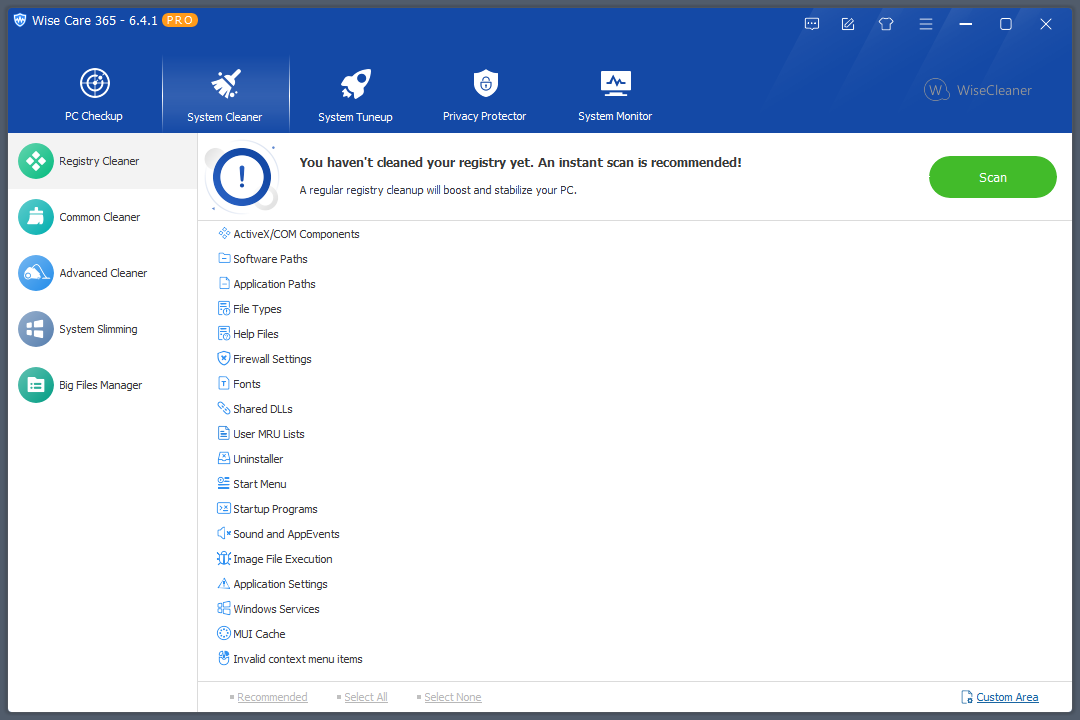Click the "Fonts" text entry
The image size is (1080, 720).
pos(247,384)
